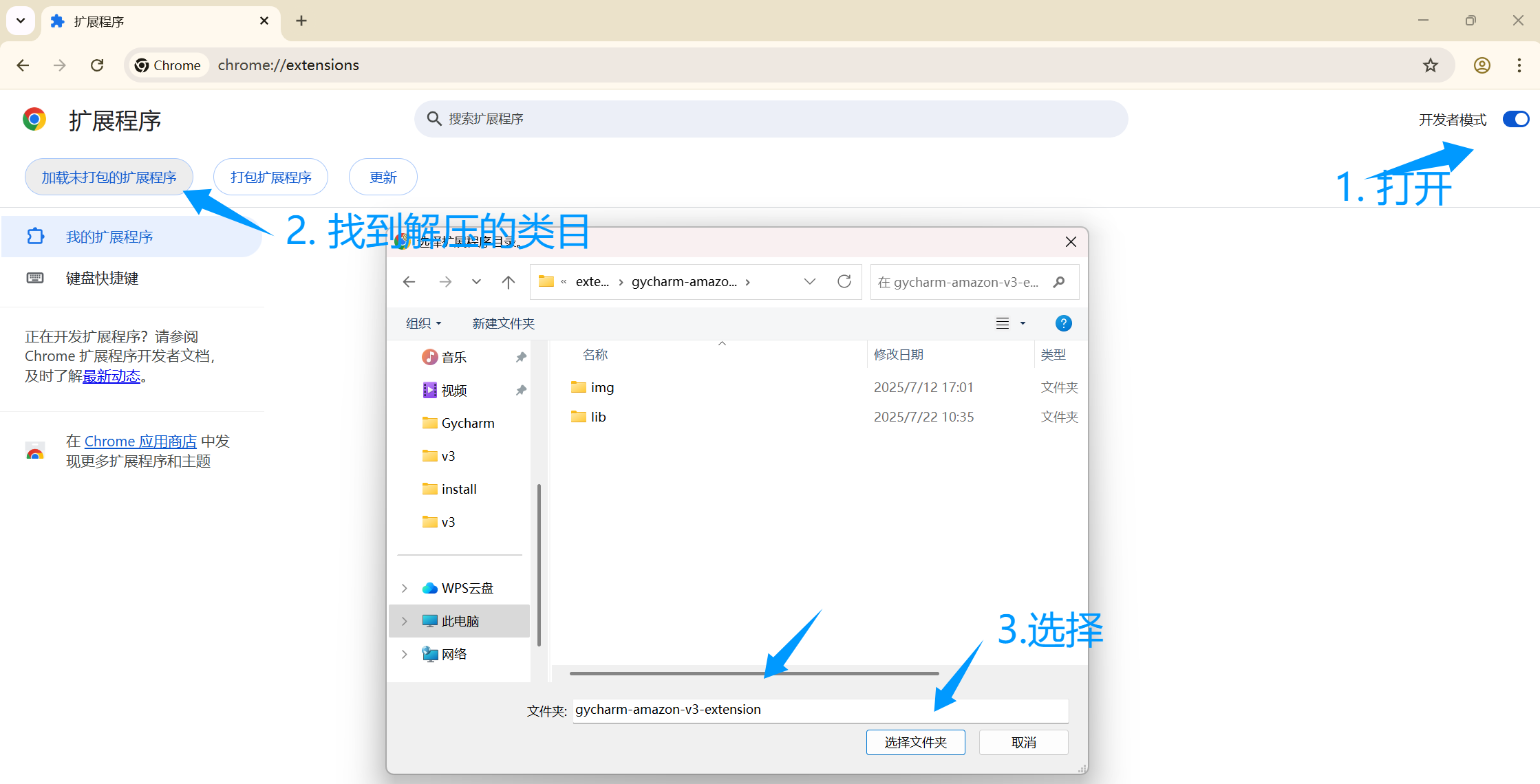Screen dimensions: 1540x784
Task: Click the 选择文件夹 button
Action: pyautogui.click(x=915, y=743)
